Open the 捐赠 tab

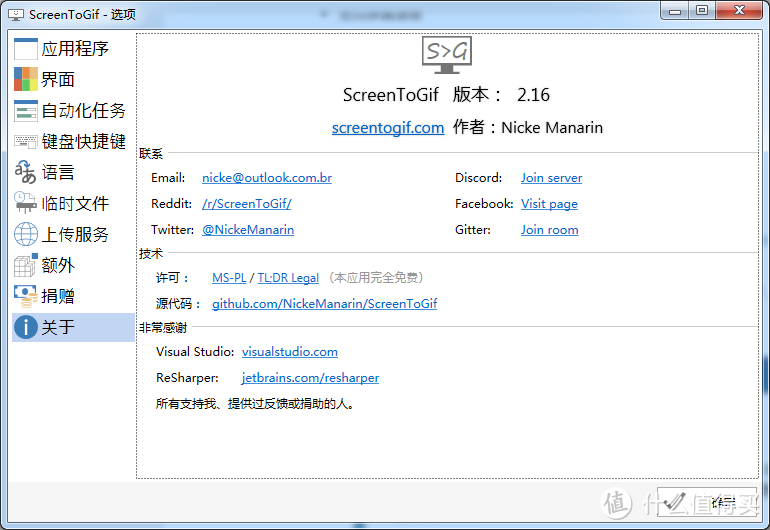click(73, 296)
